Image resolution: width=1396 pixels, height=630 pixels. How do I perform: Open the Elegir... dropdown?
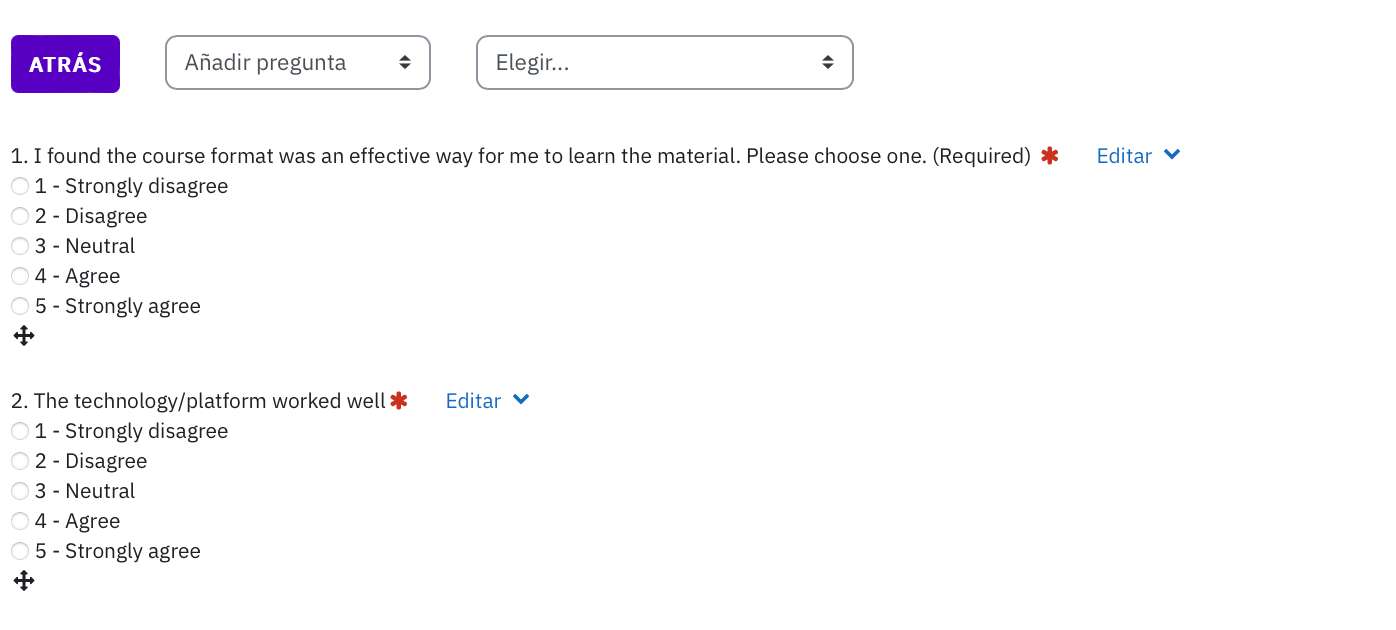(665, 62)
